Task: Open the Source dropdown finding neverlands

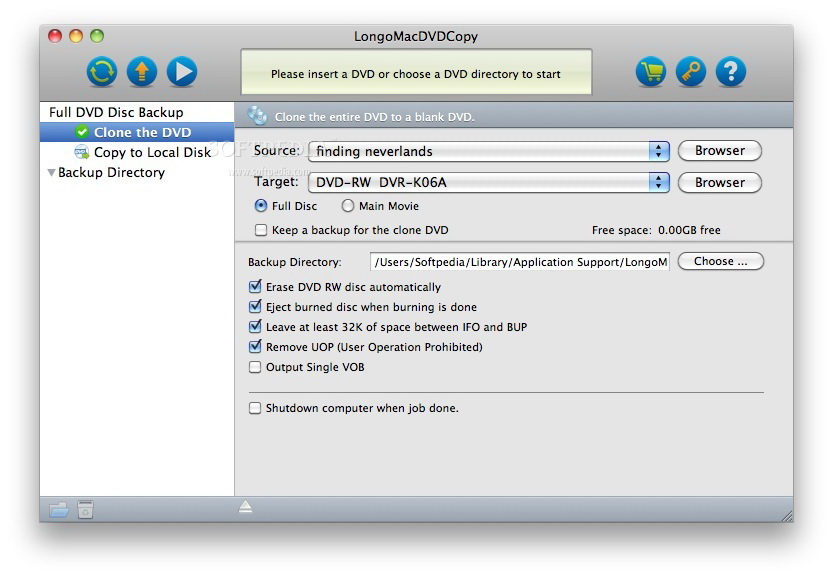Action: click(489, 151)
